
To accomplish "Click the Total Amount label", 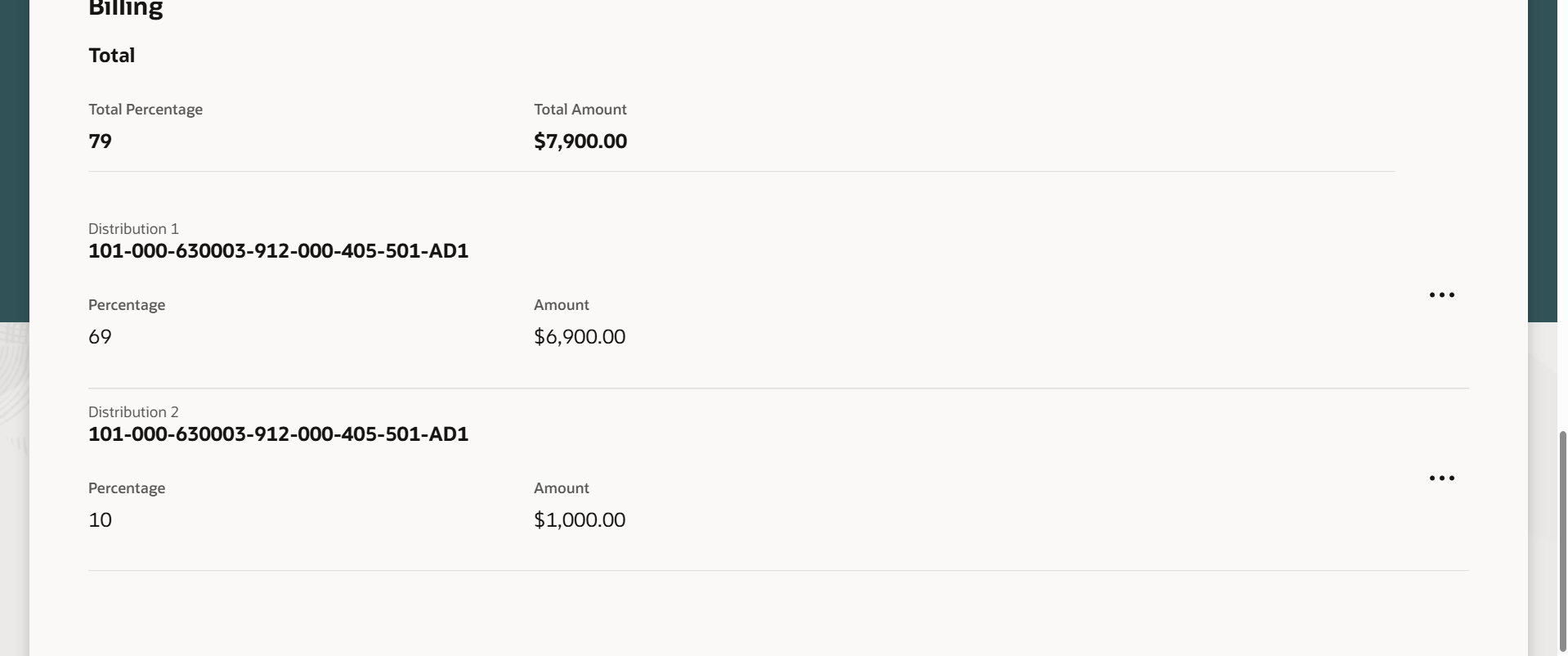I will 580,110.
